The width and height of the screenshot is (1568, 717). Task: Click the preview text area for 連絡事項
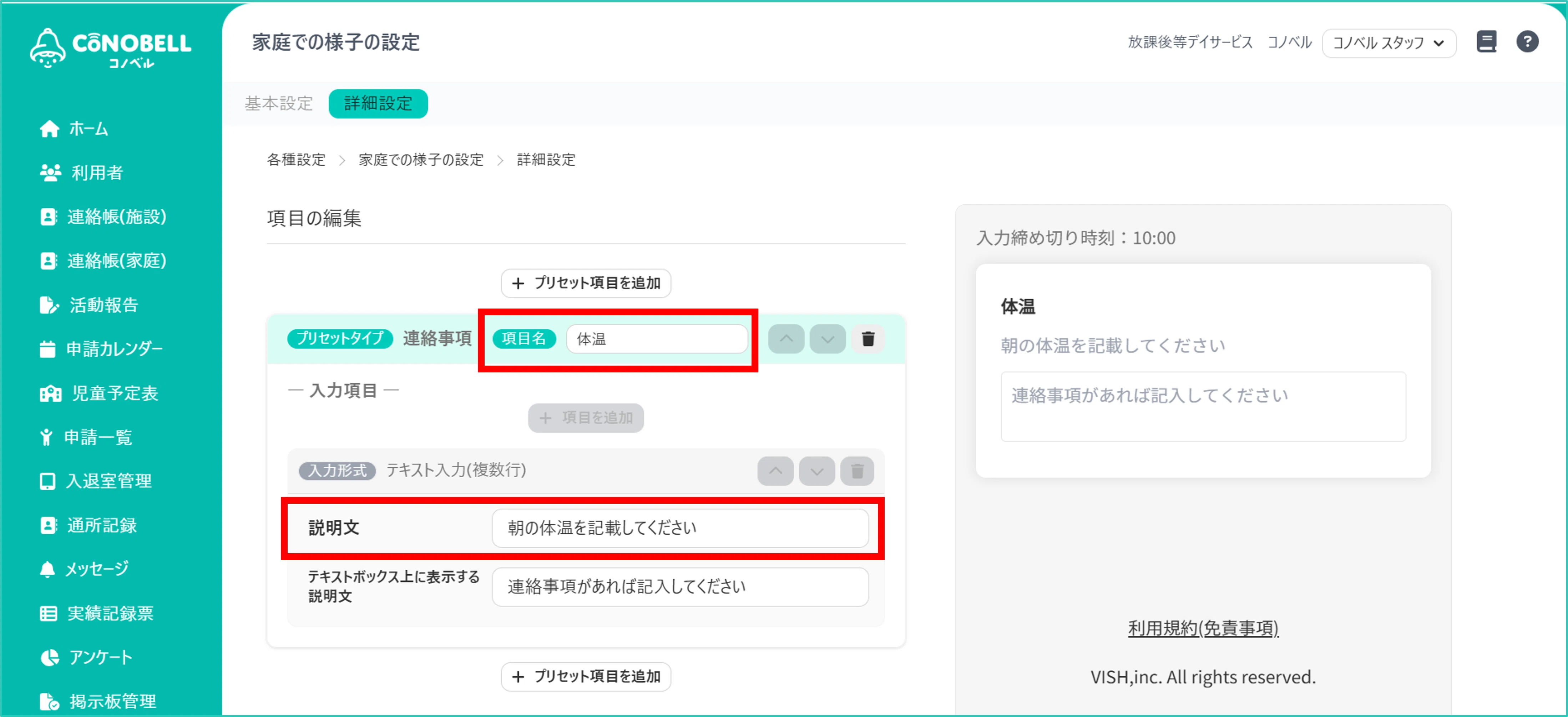click(x=1203, y=406)
